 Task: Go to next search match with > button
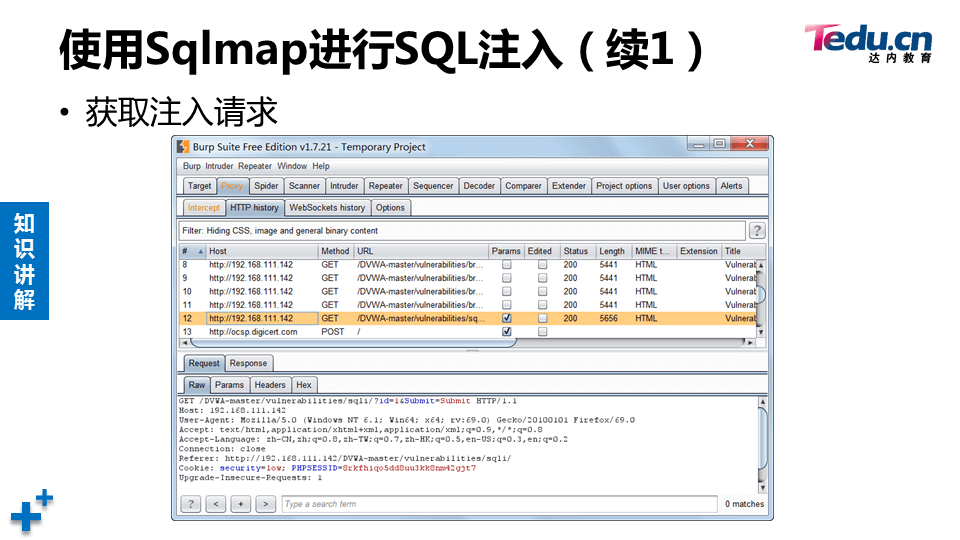click(x=265, y=504)
